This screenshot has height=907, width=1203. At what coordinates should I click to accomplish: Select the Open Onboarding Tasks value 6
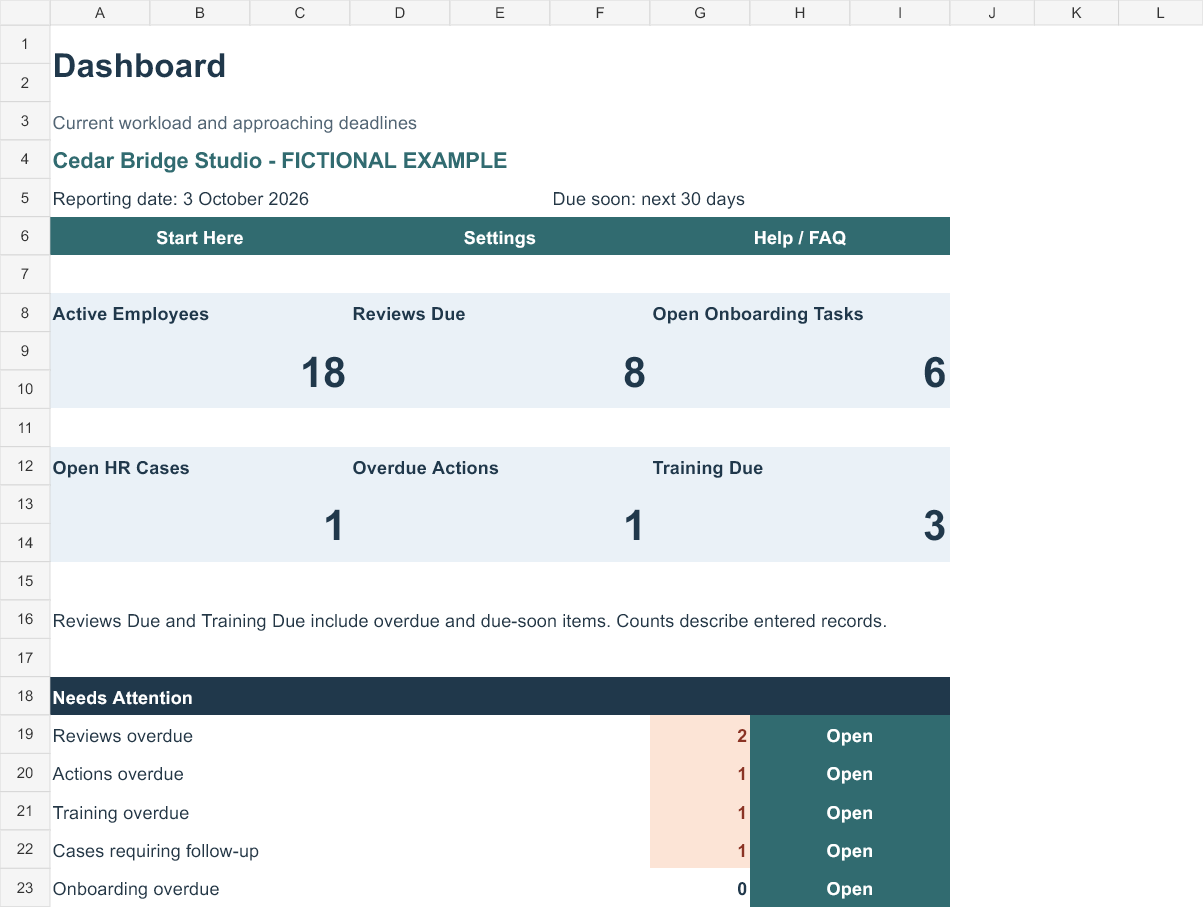[934, 372]
